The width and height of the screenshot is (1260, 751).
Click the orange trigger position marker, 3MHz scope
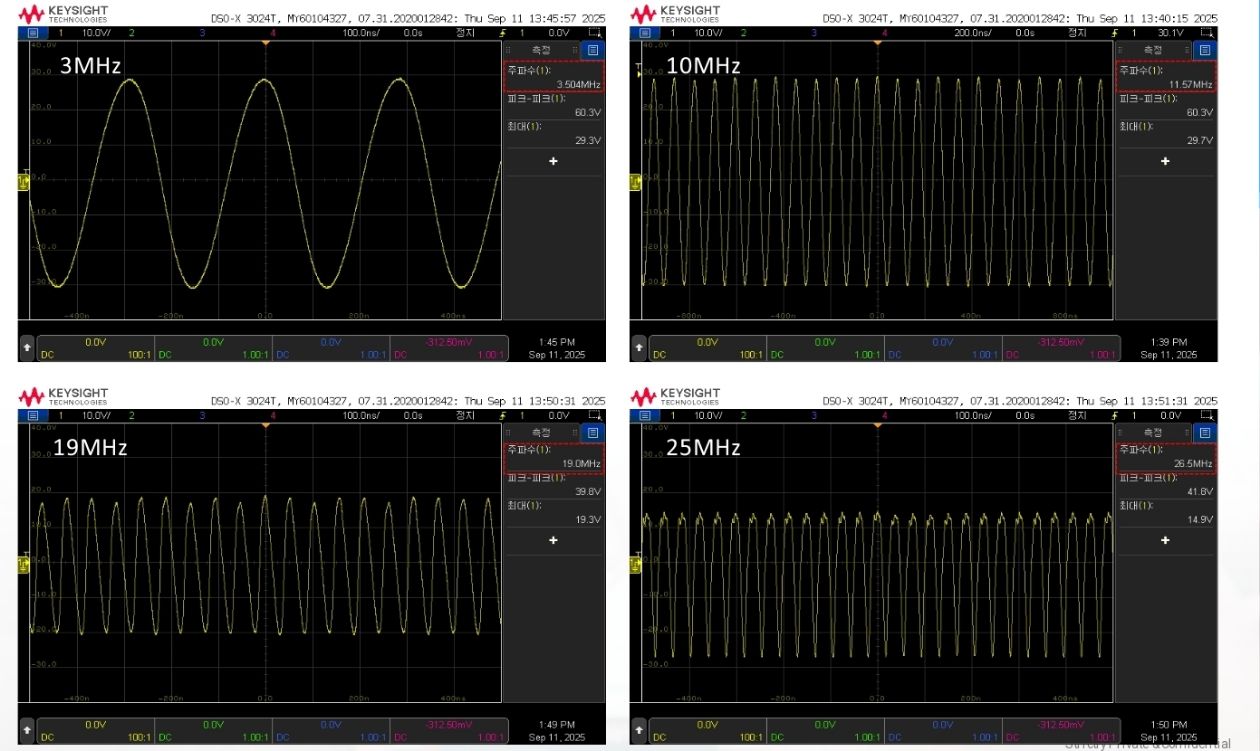point(265,44)
